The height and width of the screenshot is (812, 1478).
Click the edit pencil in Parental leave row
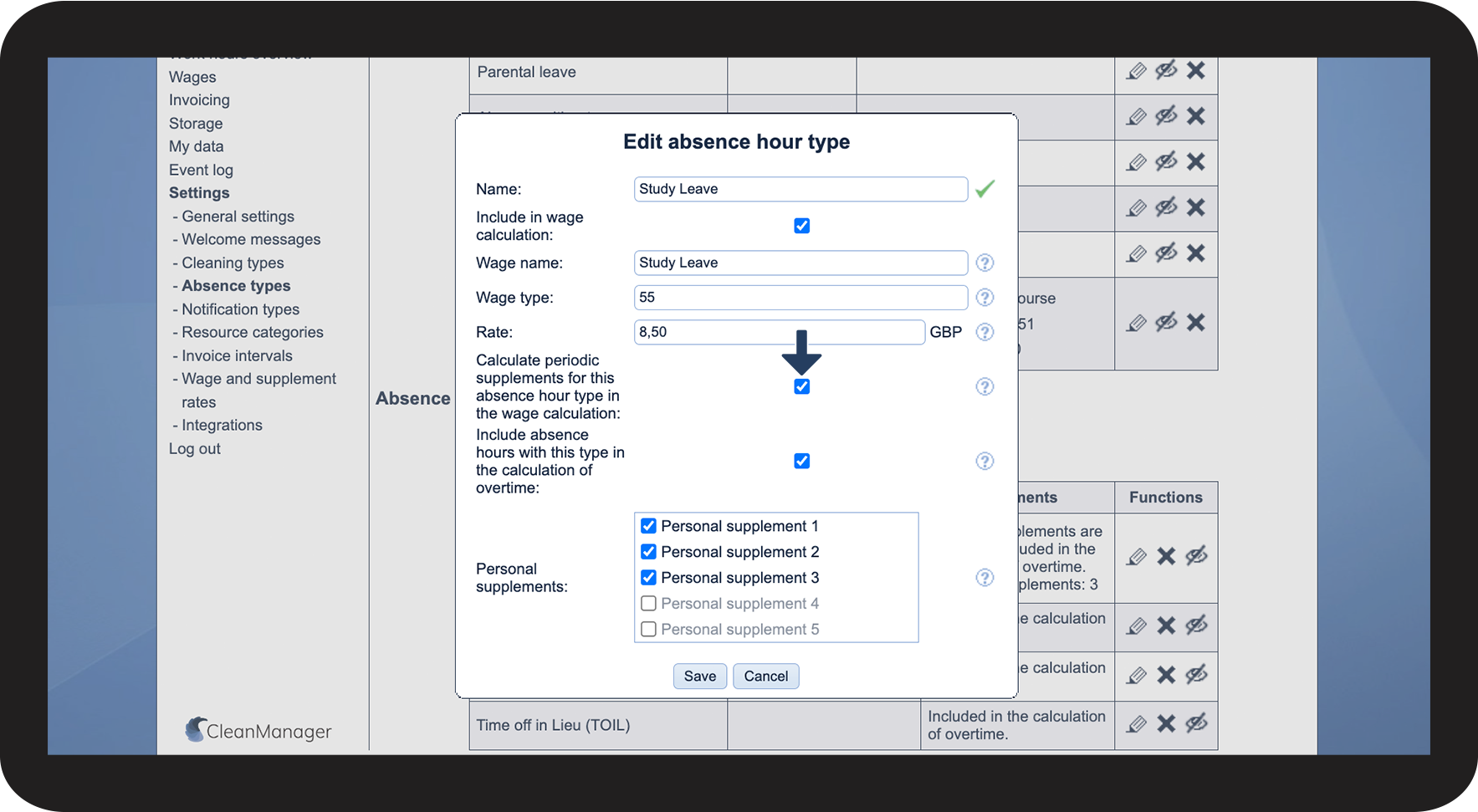coord(1136,71)
